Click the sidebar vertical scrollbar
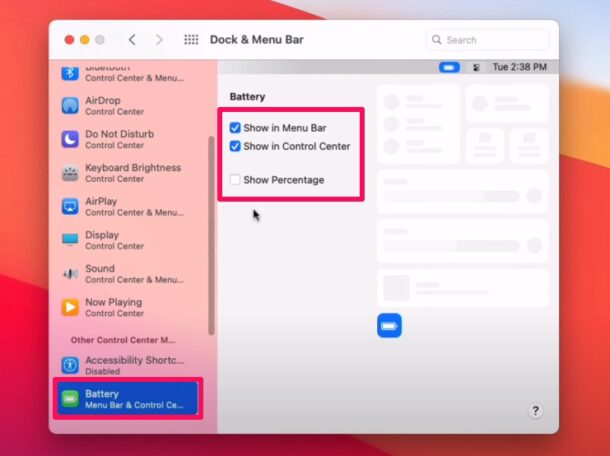Image resolution: width=610 pixels, height=456 pixels. [x=211, y=235]
